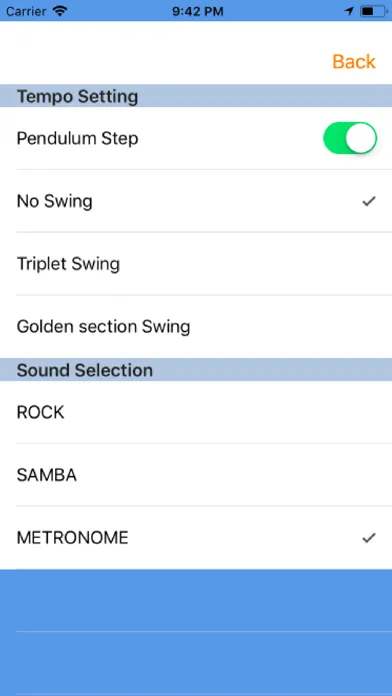Pick the ROCK sound
The image size is (392, 696).
pyautogui.click(x=196, y=412)
